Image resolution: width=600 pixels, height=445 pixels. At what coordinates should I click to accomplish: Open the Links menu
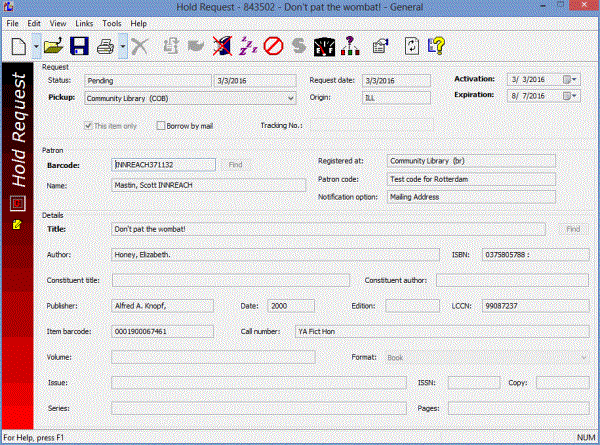click(x=82, y=22)
